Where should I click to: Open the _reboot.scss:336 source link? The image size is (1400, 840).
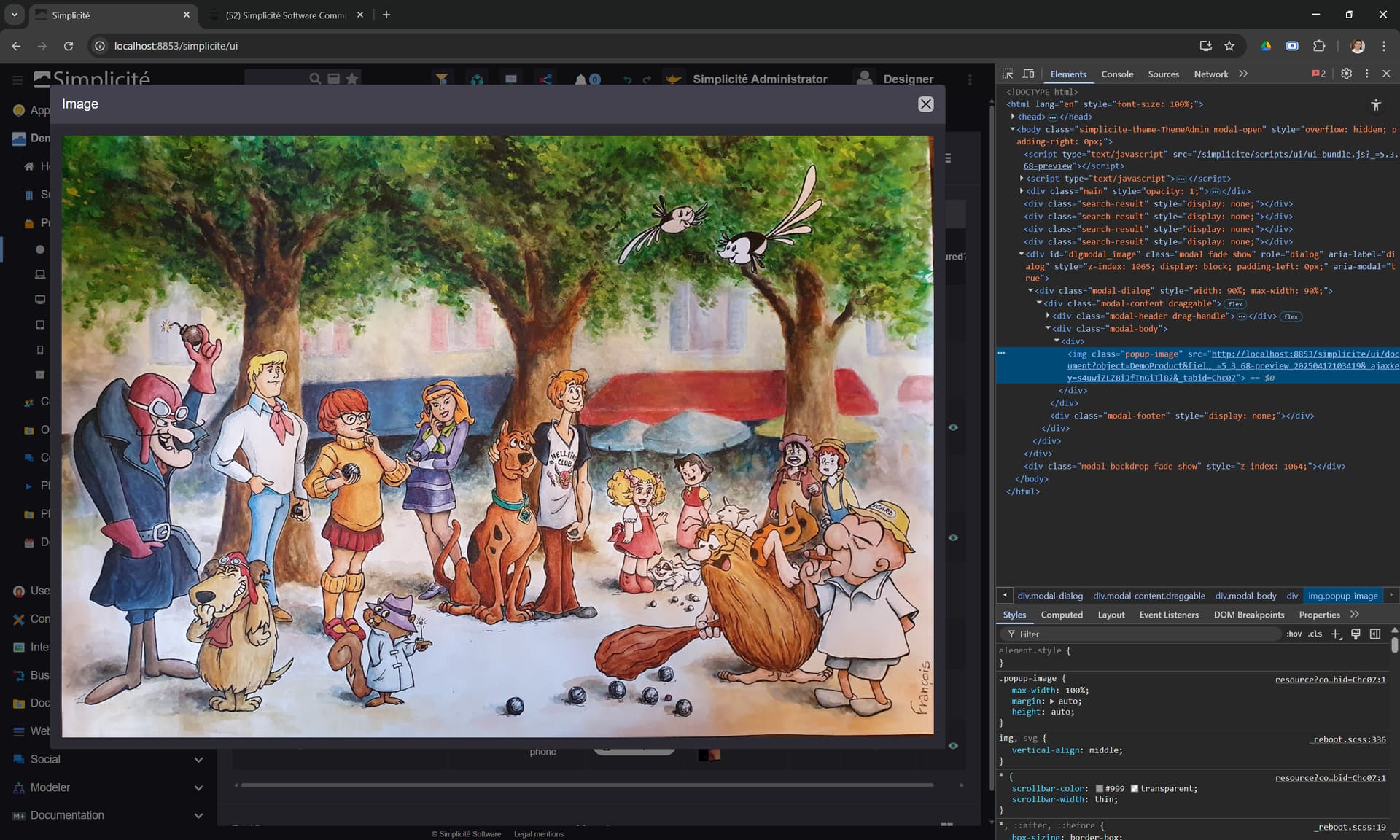click(1347, 739)
